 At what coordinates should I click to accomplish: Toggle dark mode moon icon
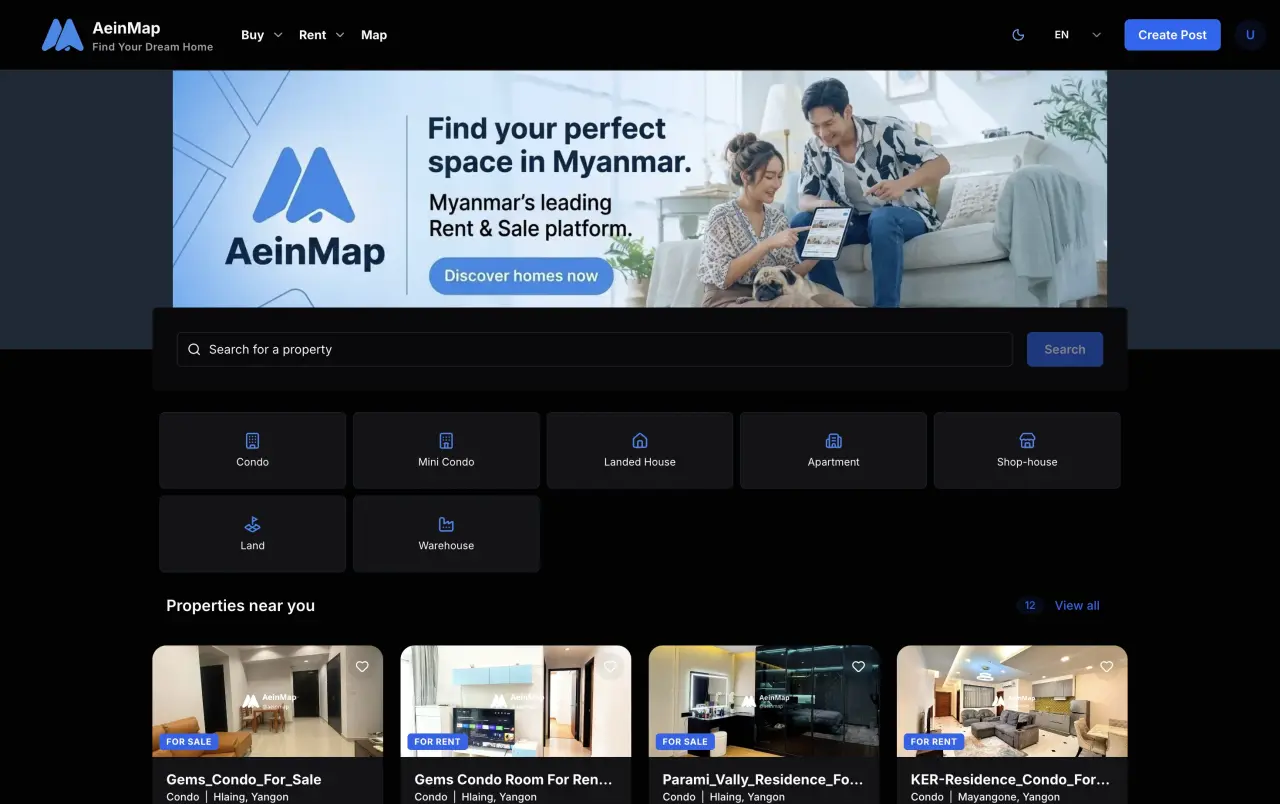[x=1018, y=35]
